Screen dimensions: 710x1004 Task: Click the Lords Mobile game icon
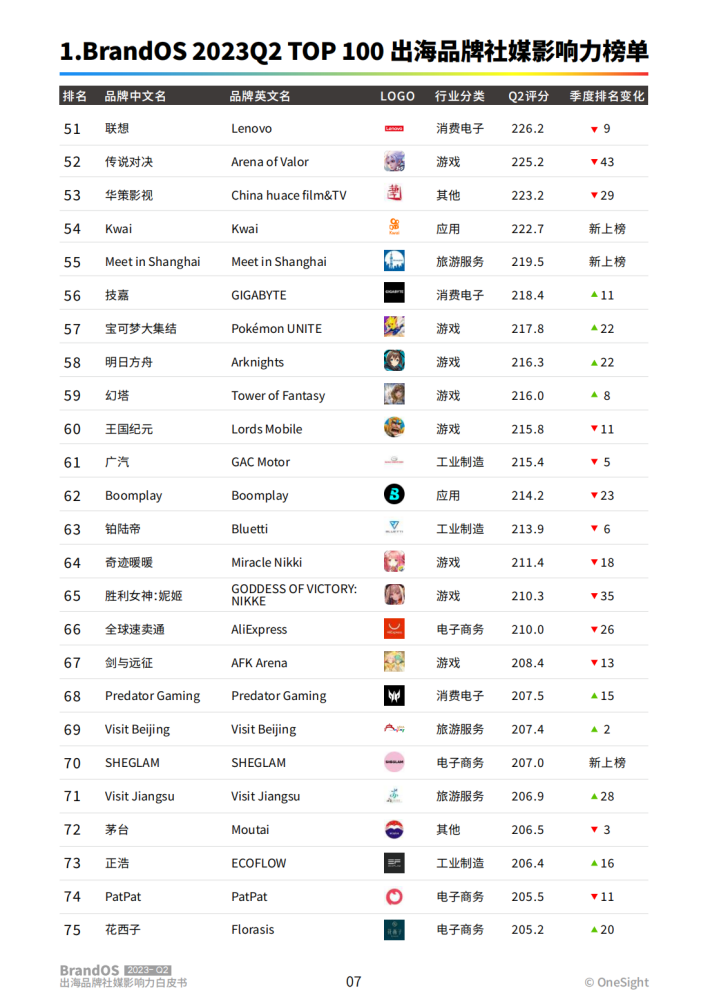[394, 427]
